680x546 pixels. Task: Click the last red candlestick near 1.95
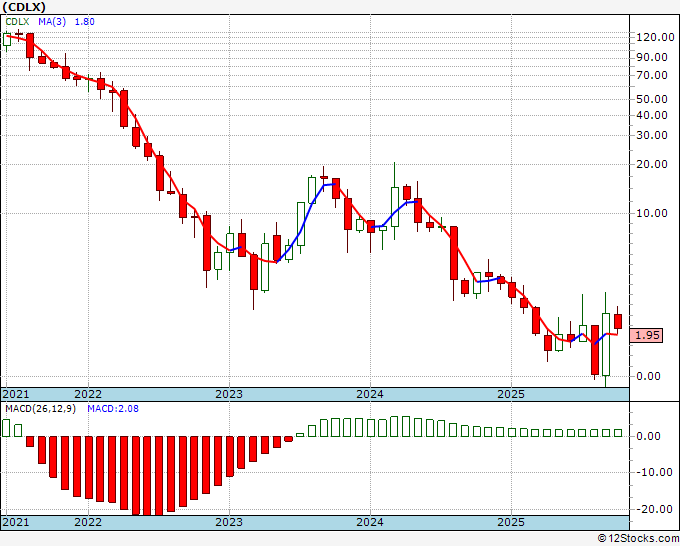(x=618, y=321)
